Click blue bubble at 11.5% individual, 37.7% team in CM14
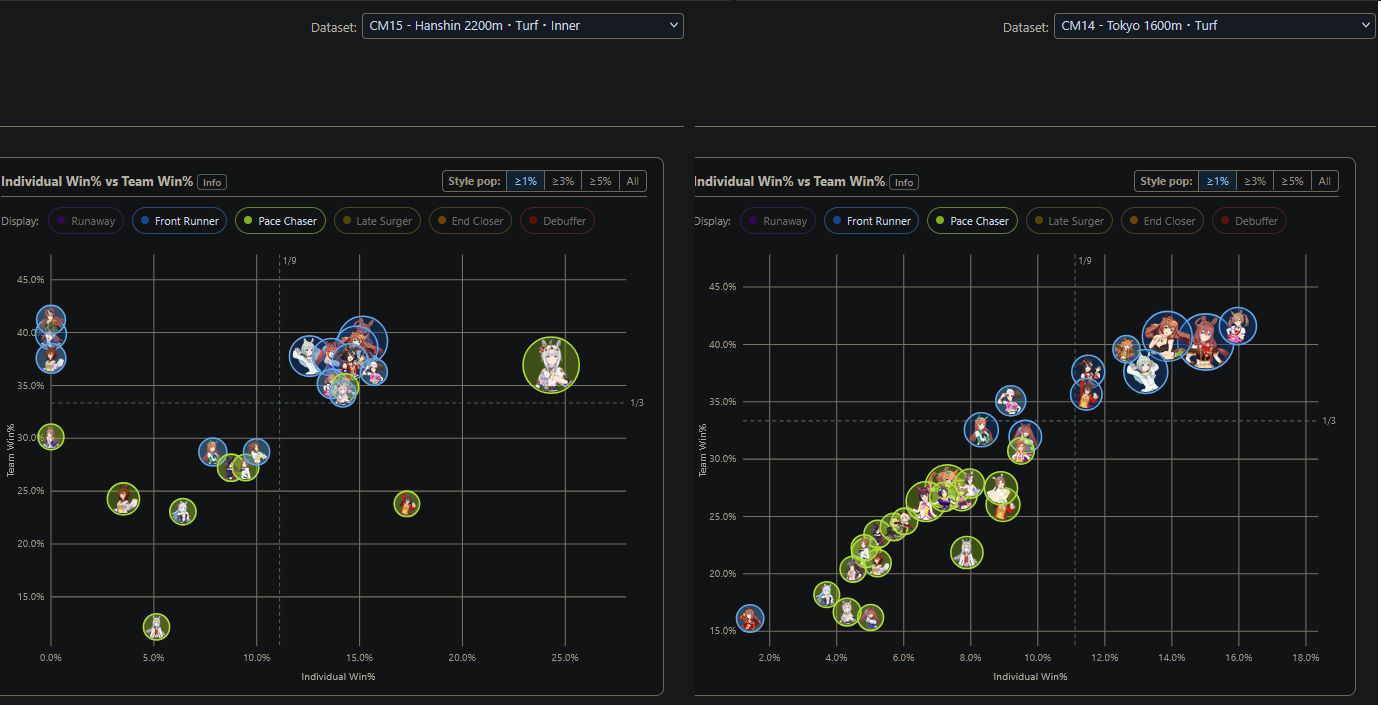 click(1088, 371)
